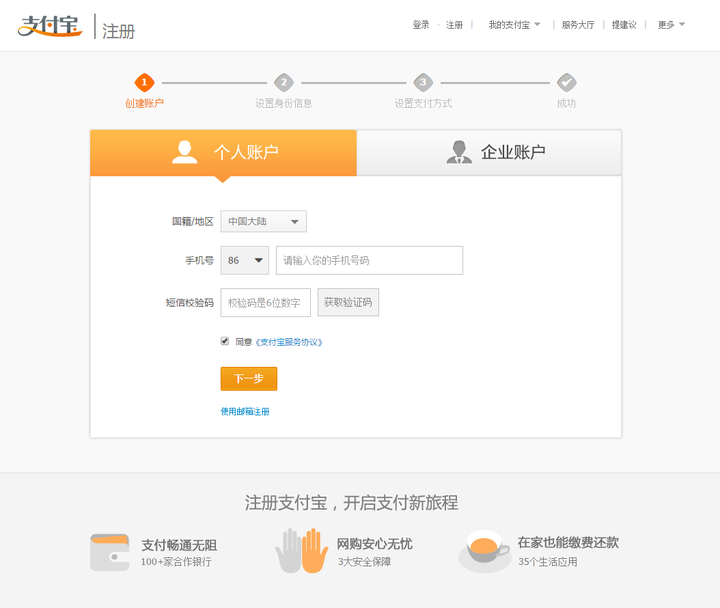Click the 创建账户 step label
Image resolution: width=720 pixels, height=608 pixels.
coord(144,103)
